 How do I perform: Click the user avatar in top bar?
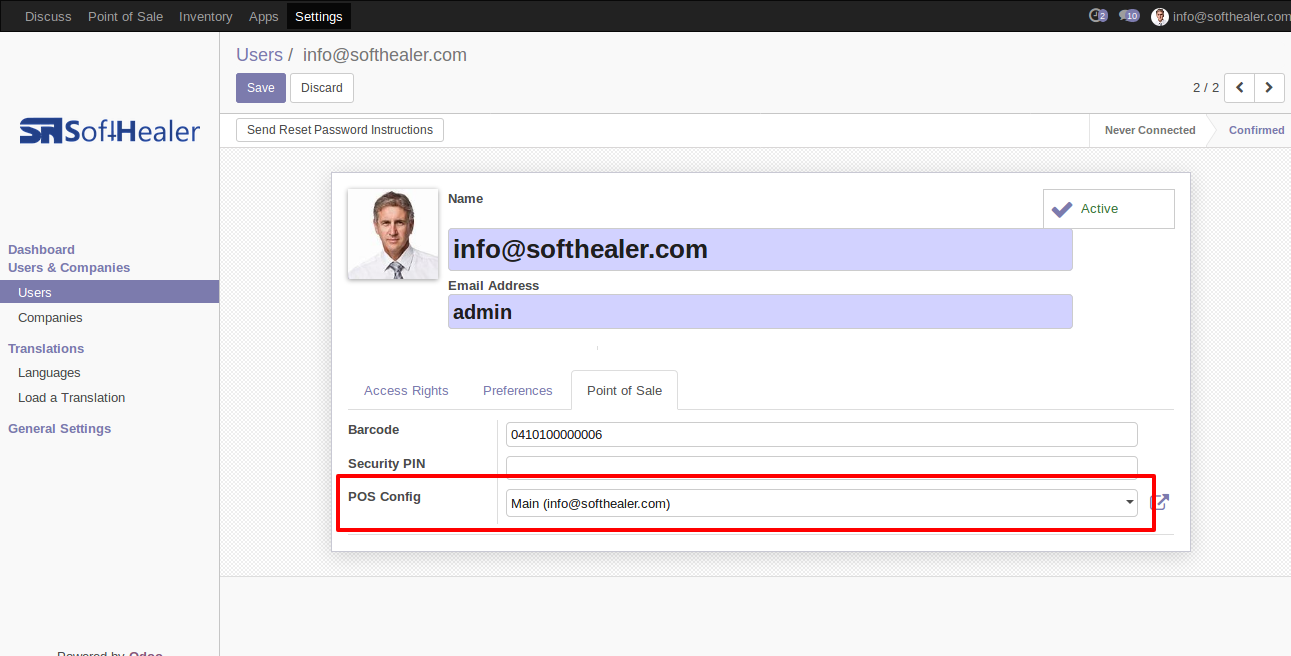(1160, 16)
